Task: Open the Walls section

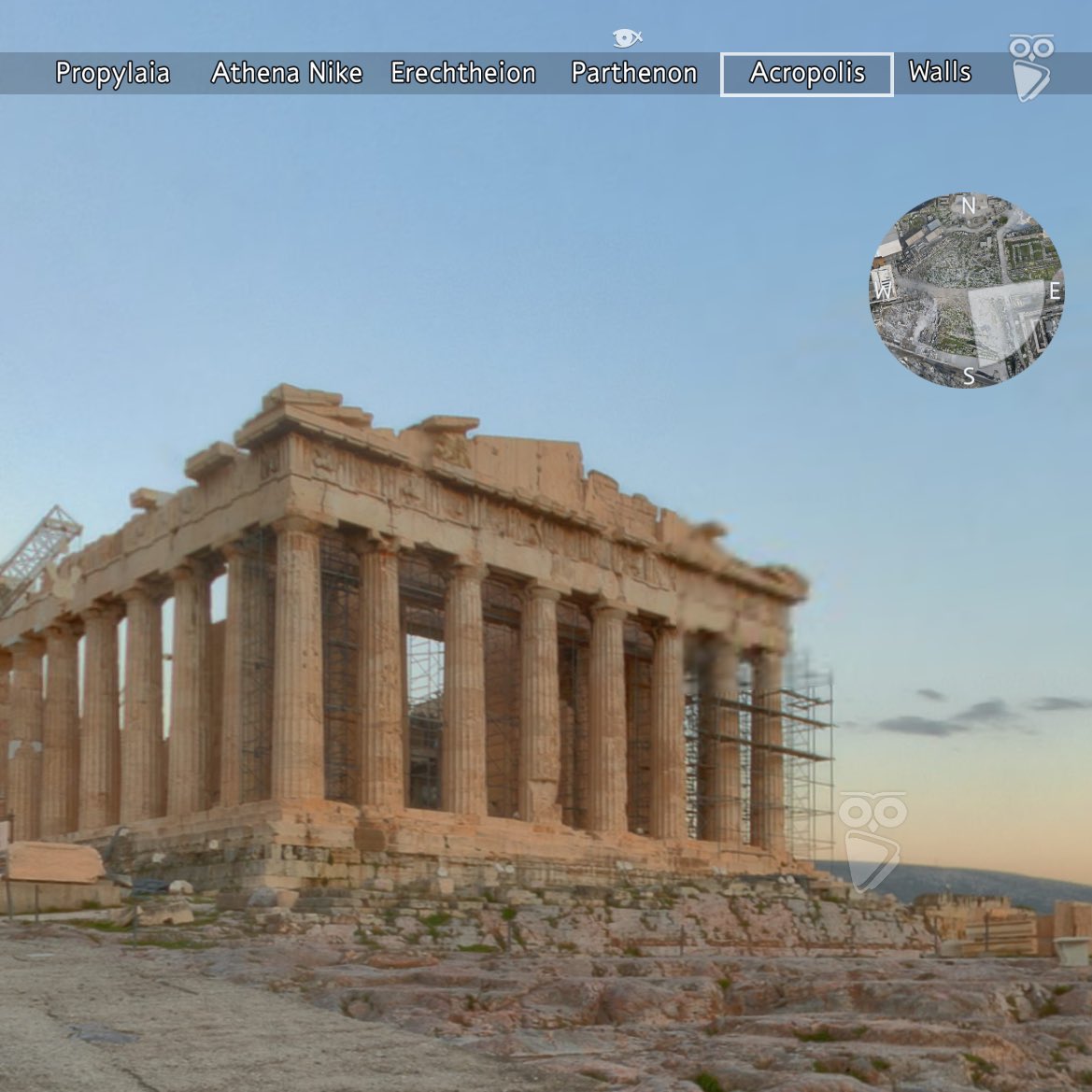Action: click(x=942, y=72)
